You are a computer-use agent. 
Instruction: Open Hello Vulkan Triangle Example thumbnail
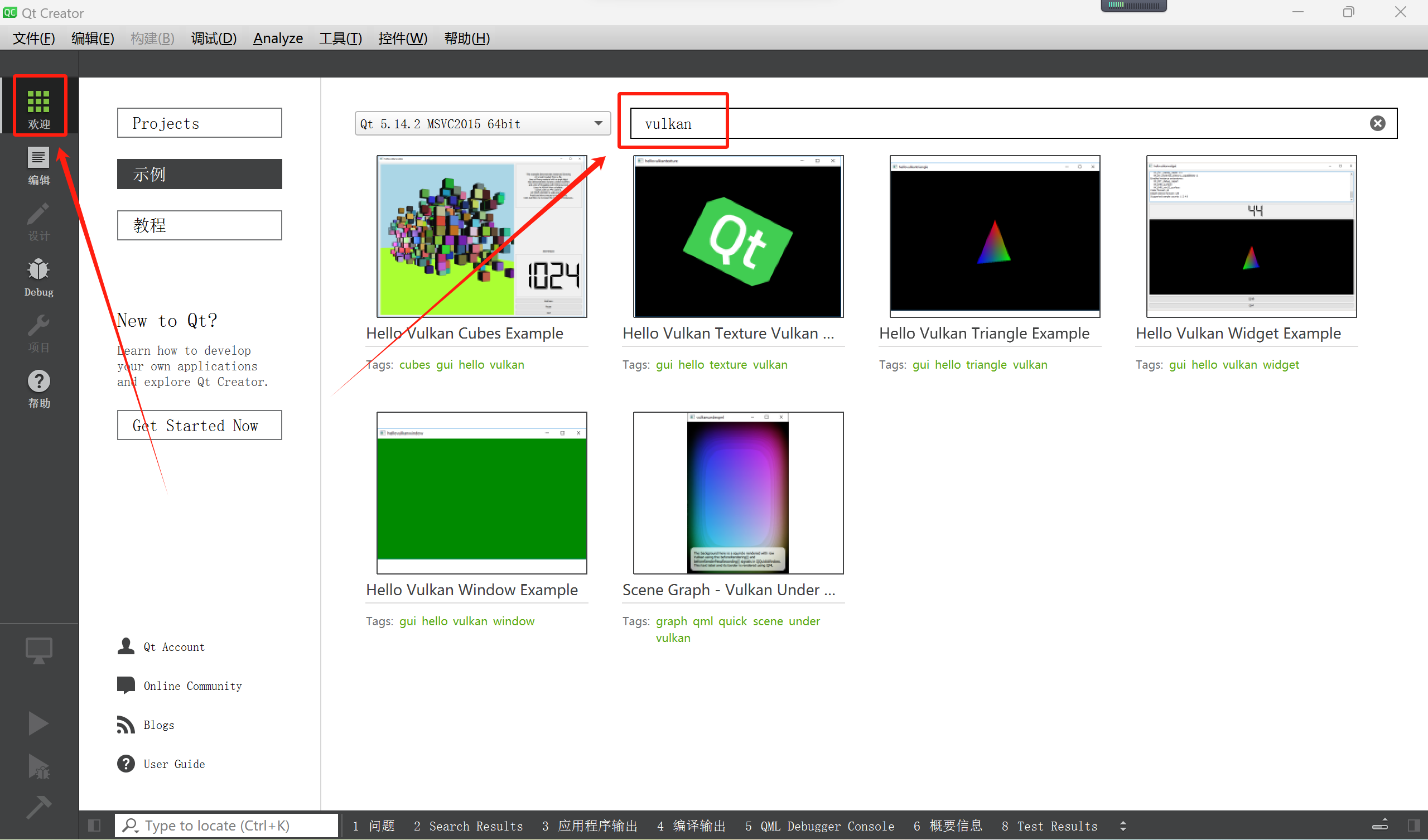tap(994, 236)
